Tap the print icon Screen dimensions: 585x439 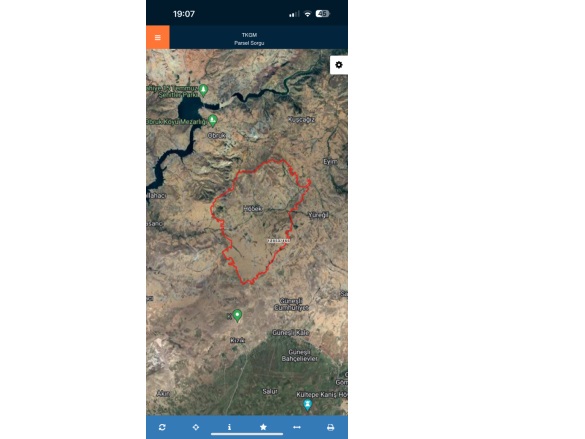tap(331, 427)
